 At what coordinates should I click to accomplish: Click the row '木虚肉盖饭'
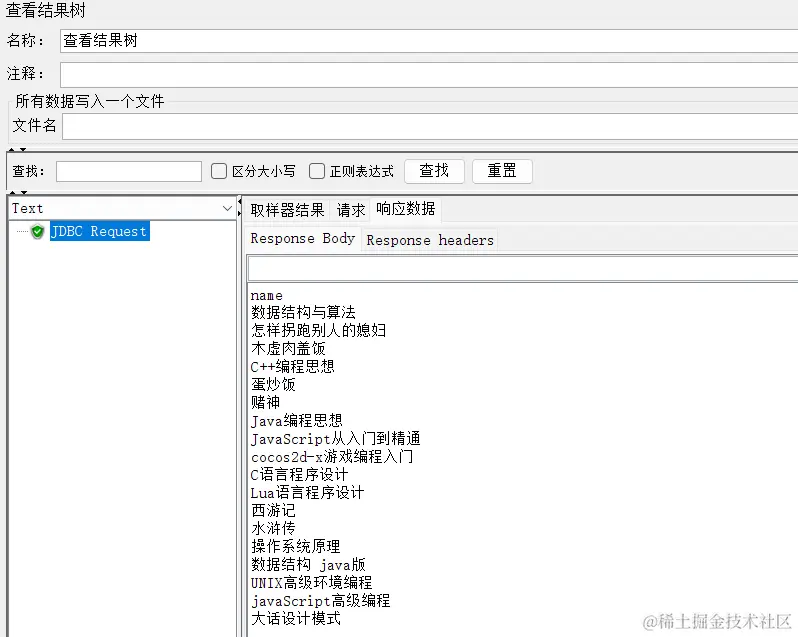point(288,349)
